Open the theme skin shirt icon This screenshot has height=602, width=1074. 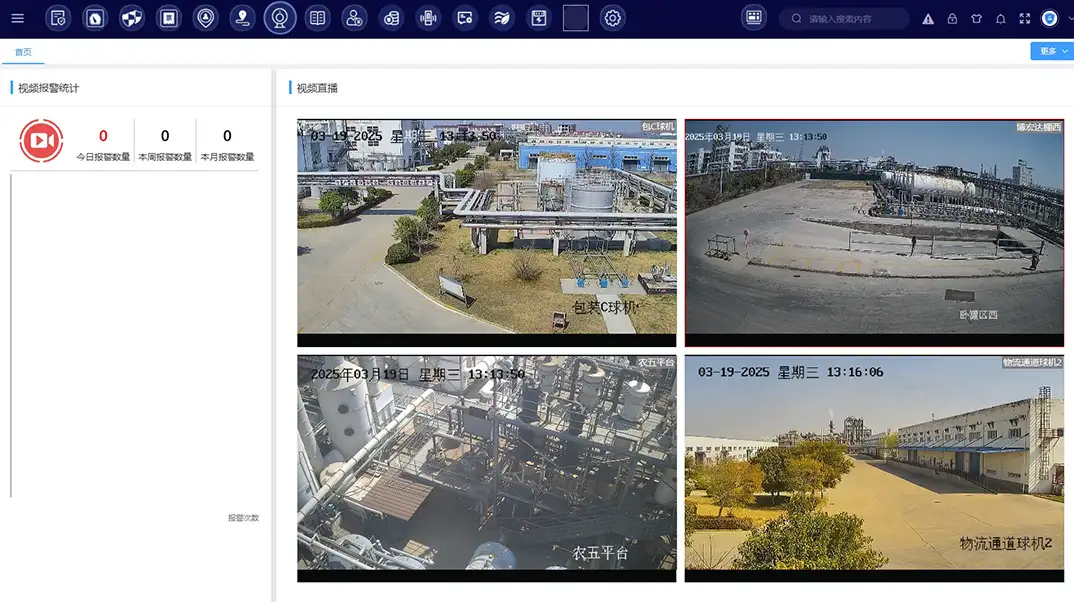point(976,19)
